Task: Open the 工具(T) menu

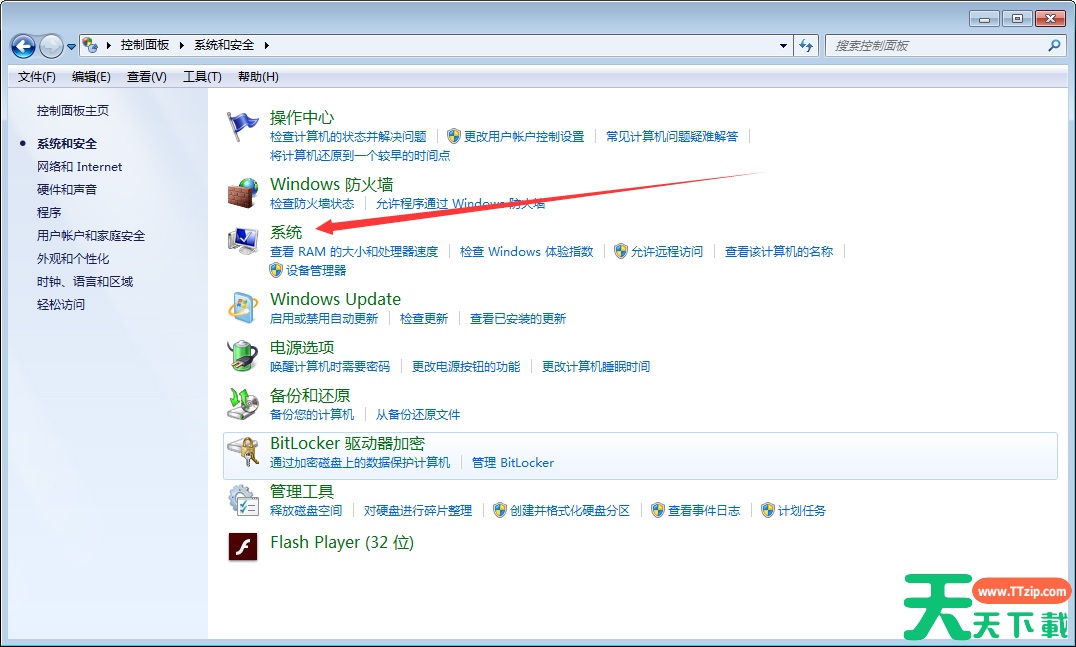Action: click(202, 77)
